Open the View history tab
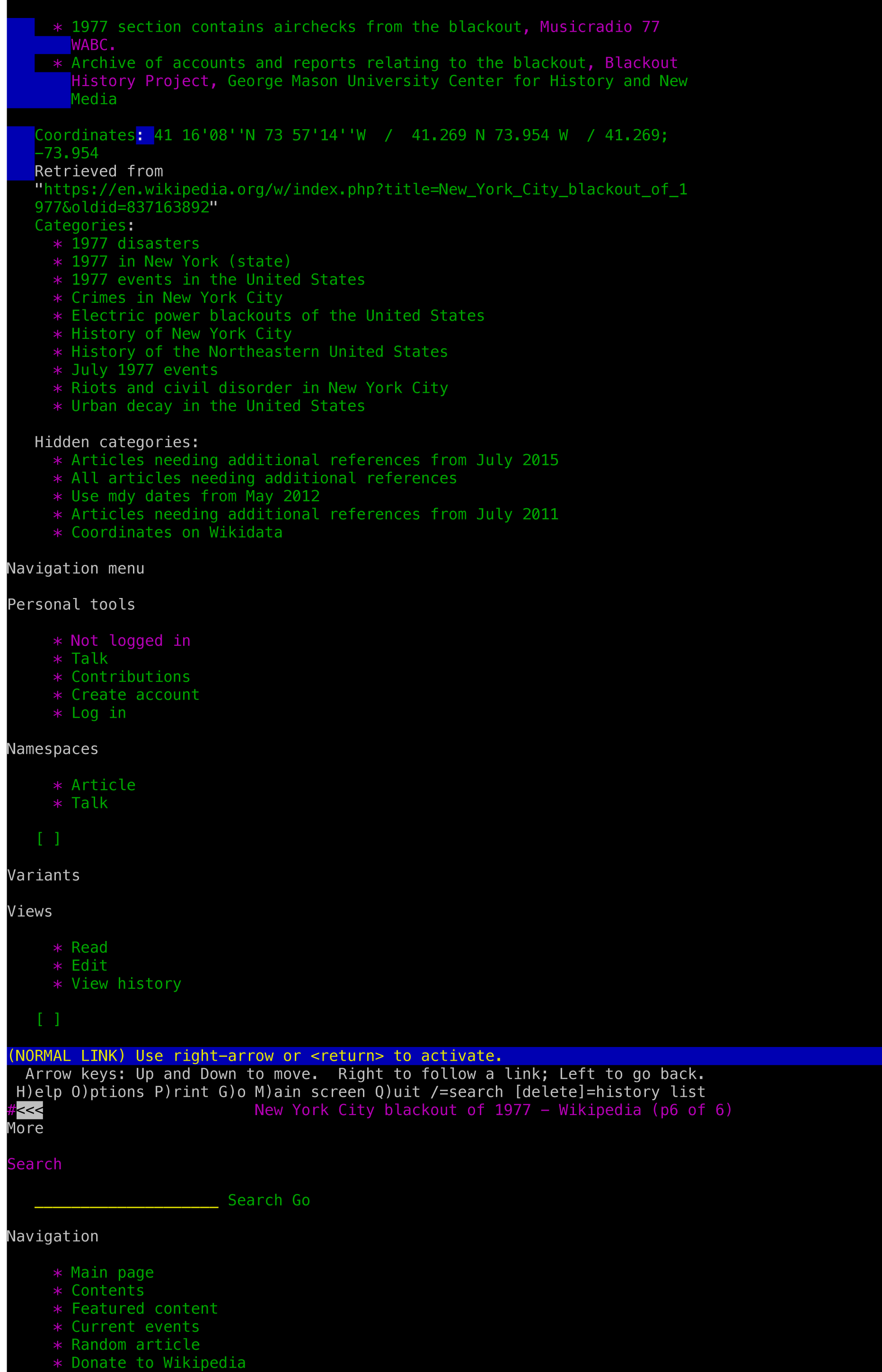882x1372 pixels. 126,984
